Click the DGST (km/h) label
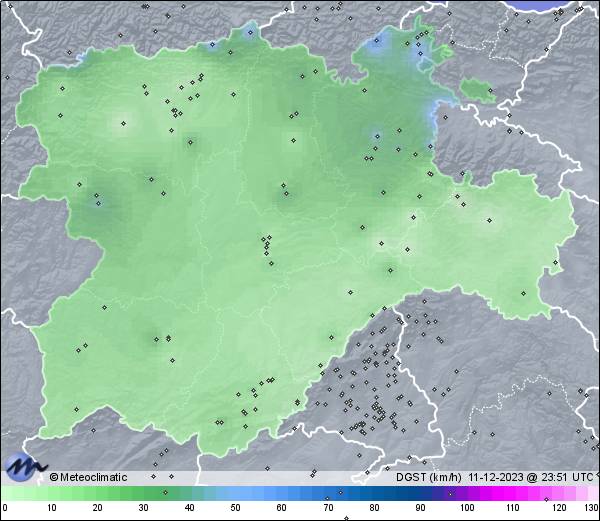Screen dimensions: 600x521 click(x=429, y=477)
